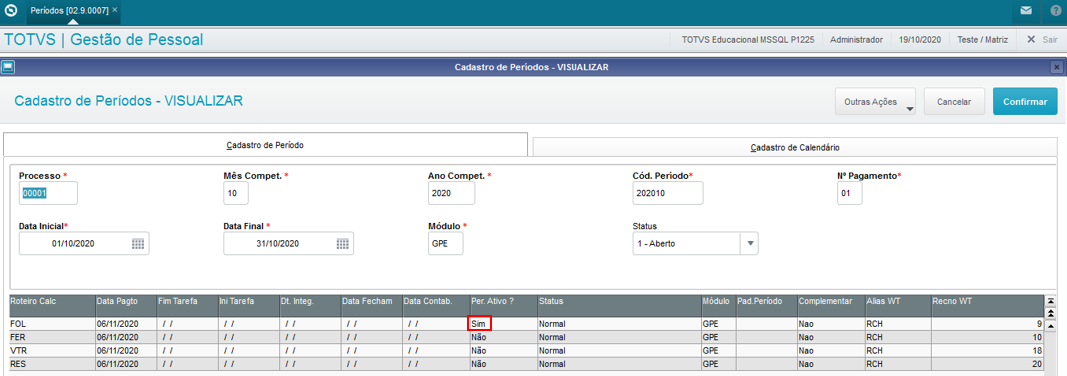
Task: Open the Outras Ações dropdown
Action: coord(875,102)
